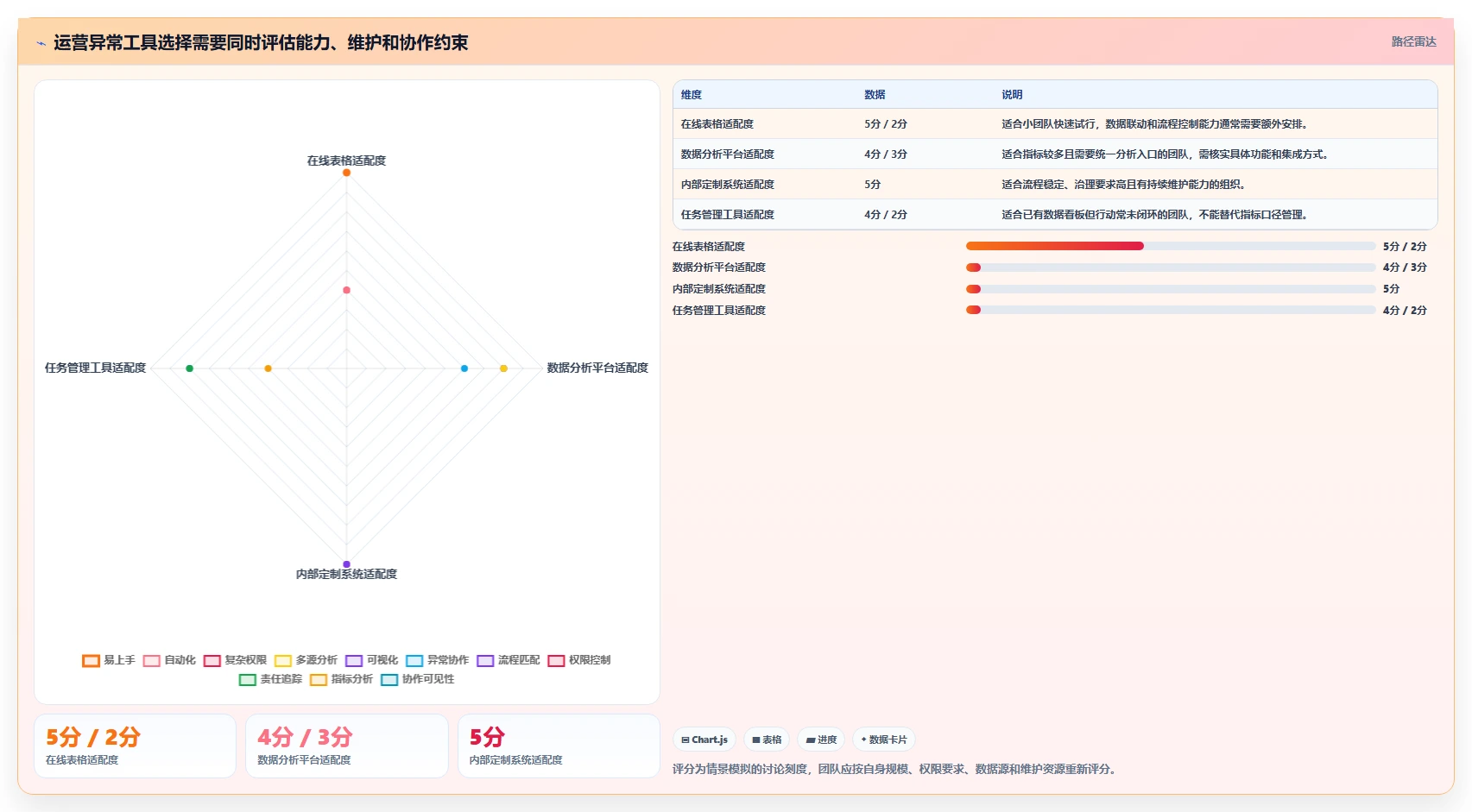Click the table value 5分 in 内部定制系统 row
This screenshot has width=1472, height=812.
pos(872,185)
